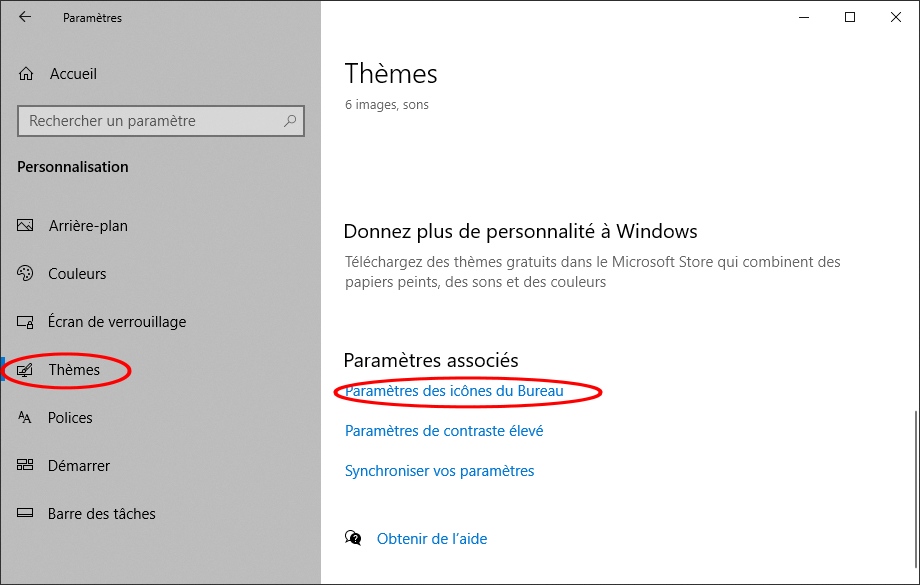Image resolution: width=920 pixels, height=585 pixels.
Task: Click the Obtenir de l'aide link
Action: coord(432,539)
